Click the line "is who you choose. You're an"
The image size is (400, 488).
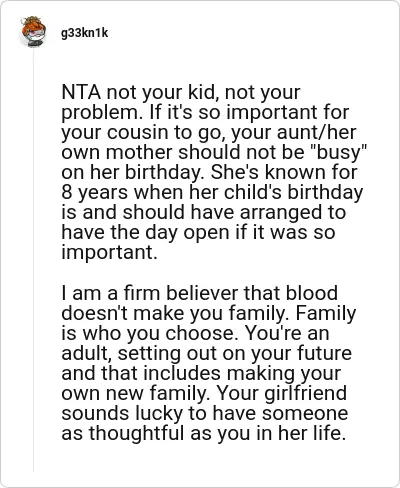pos(195,333)
